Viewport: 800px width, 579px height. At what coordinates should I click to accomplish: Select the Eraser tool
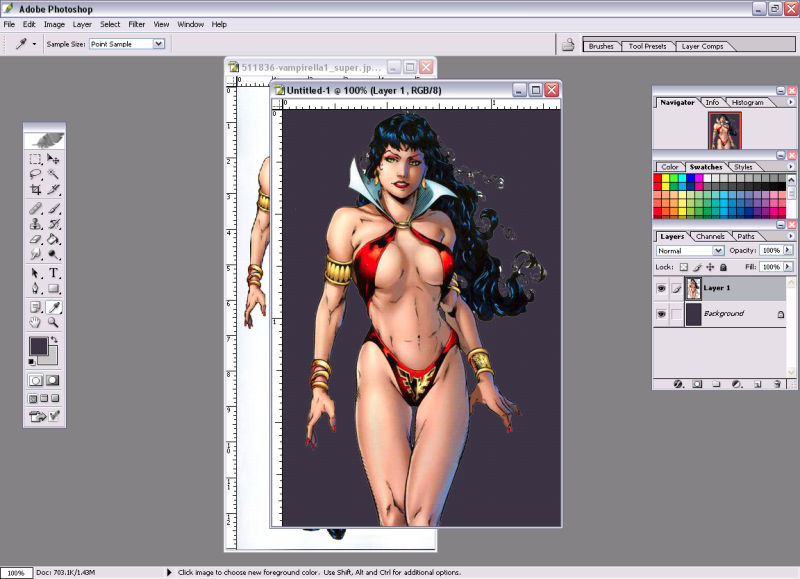35,239
